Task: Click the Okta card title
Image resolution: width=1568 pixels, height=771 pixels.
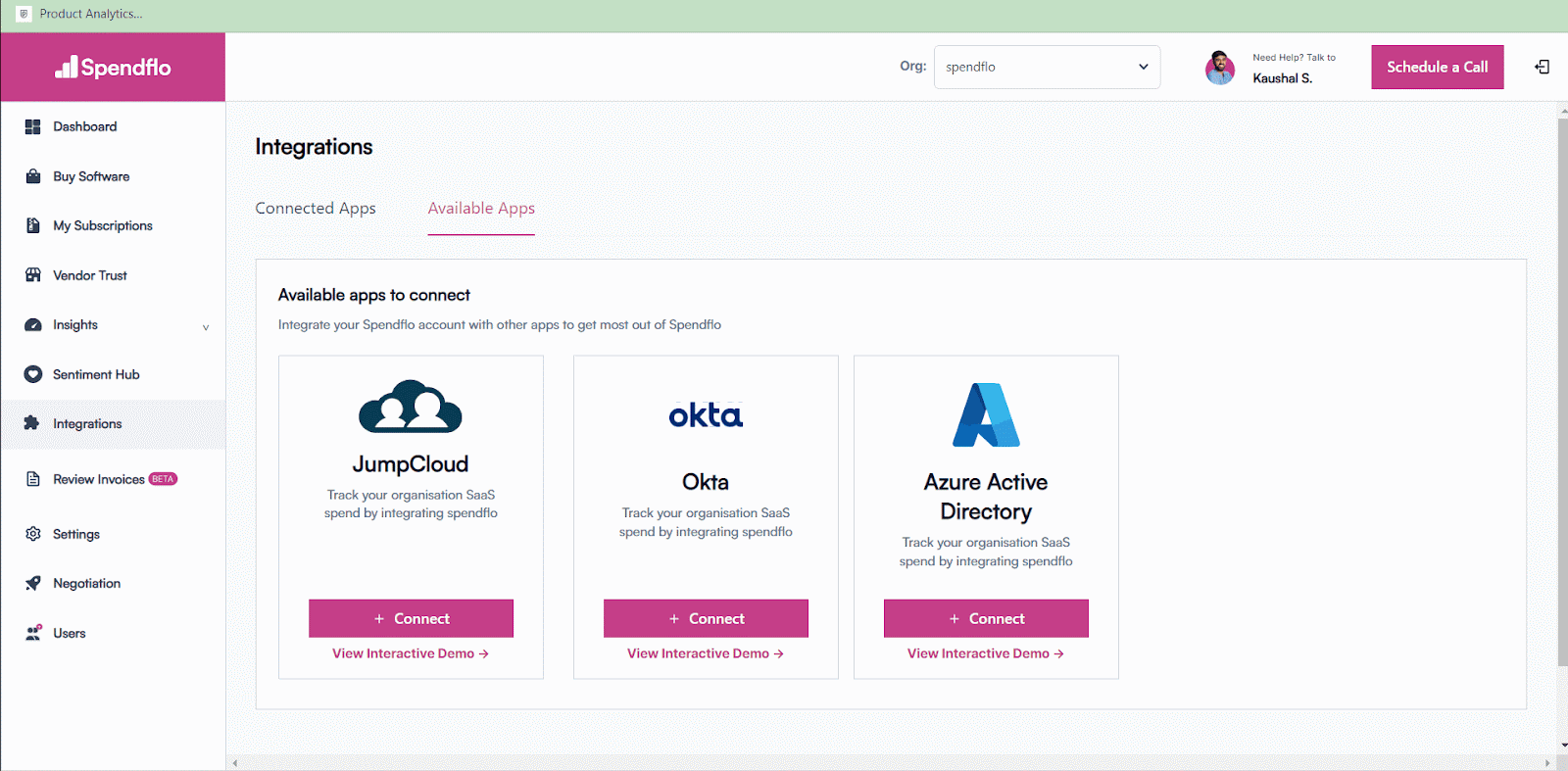Action: (706, 482)
